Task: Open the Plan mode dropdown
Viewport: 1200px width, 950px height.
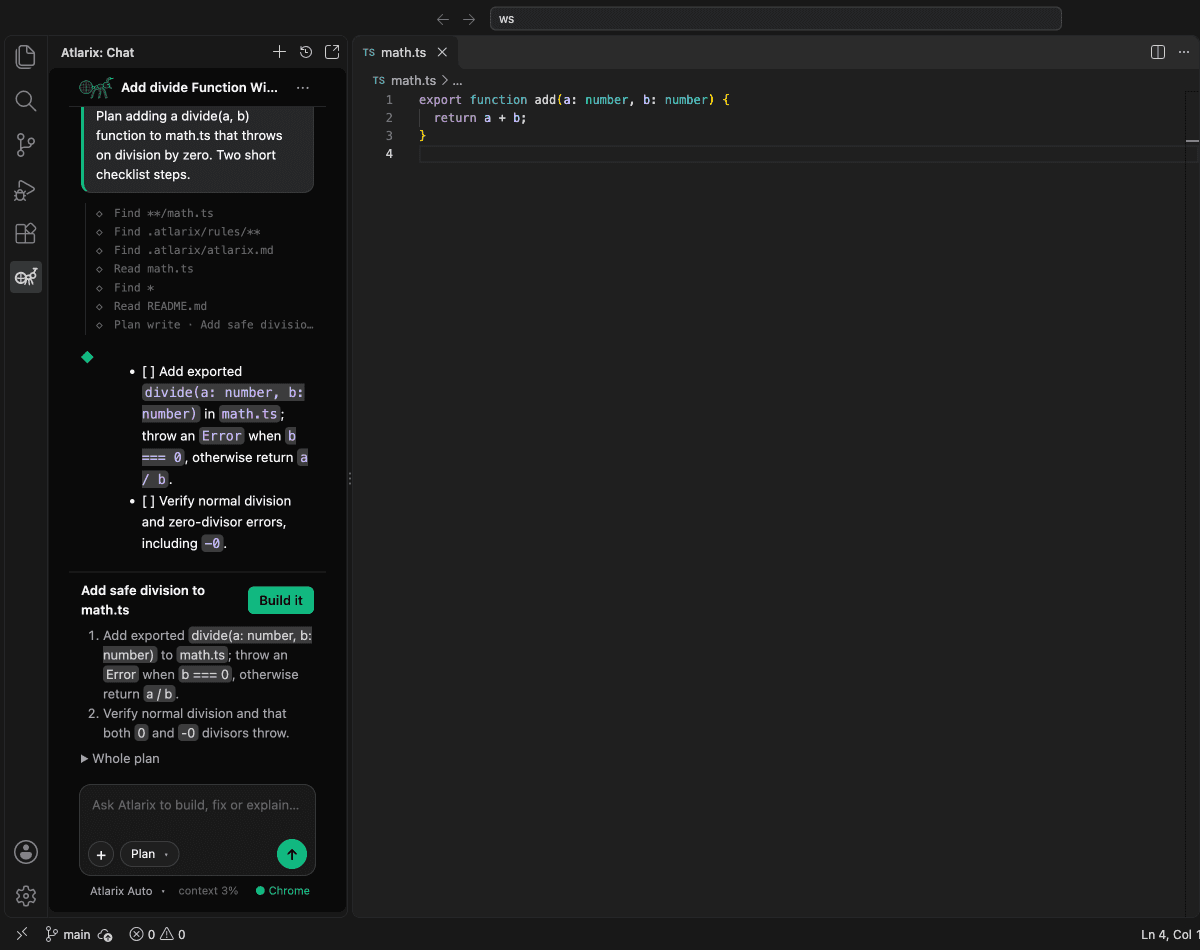Action: [150, 854]
